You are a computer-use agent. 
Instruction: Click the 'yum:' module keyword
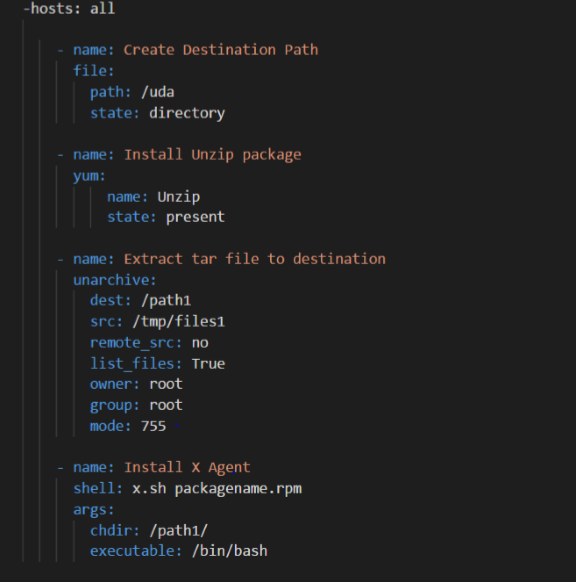89,176
